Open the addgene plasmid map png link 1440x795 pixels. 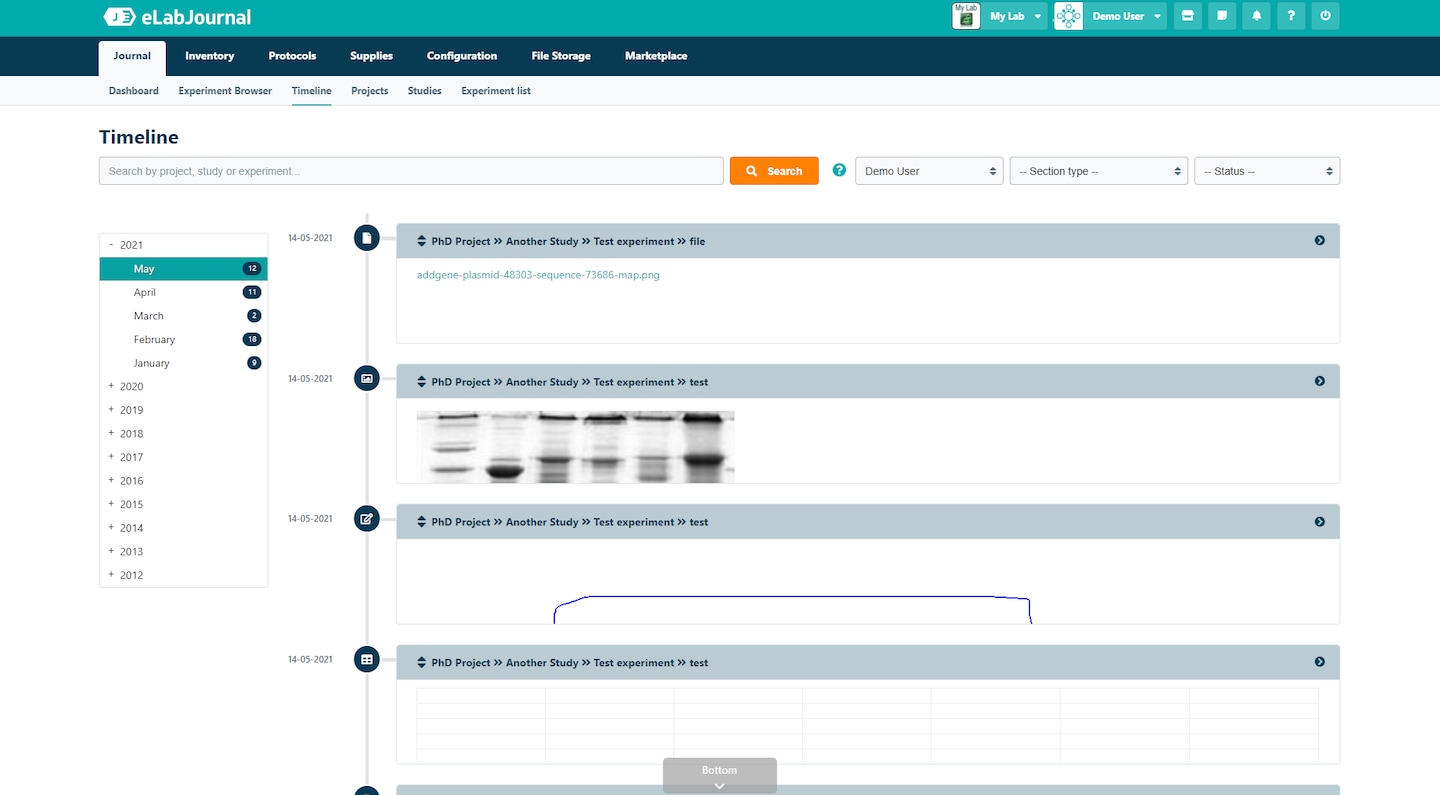tap(538, 275)
